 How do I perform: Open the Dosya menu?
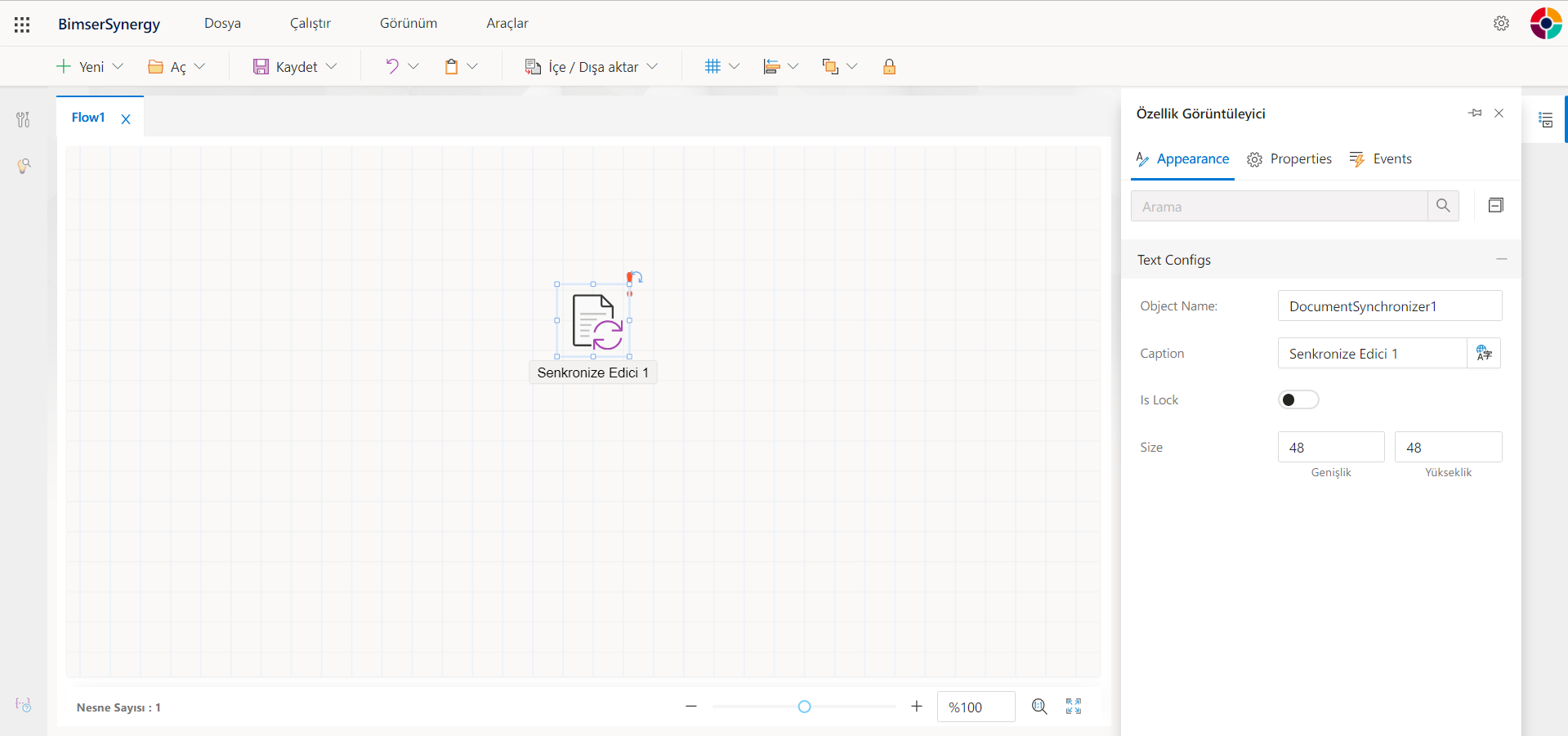[222, 24]
